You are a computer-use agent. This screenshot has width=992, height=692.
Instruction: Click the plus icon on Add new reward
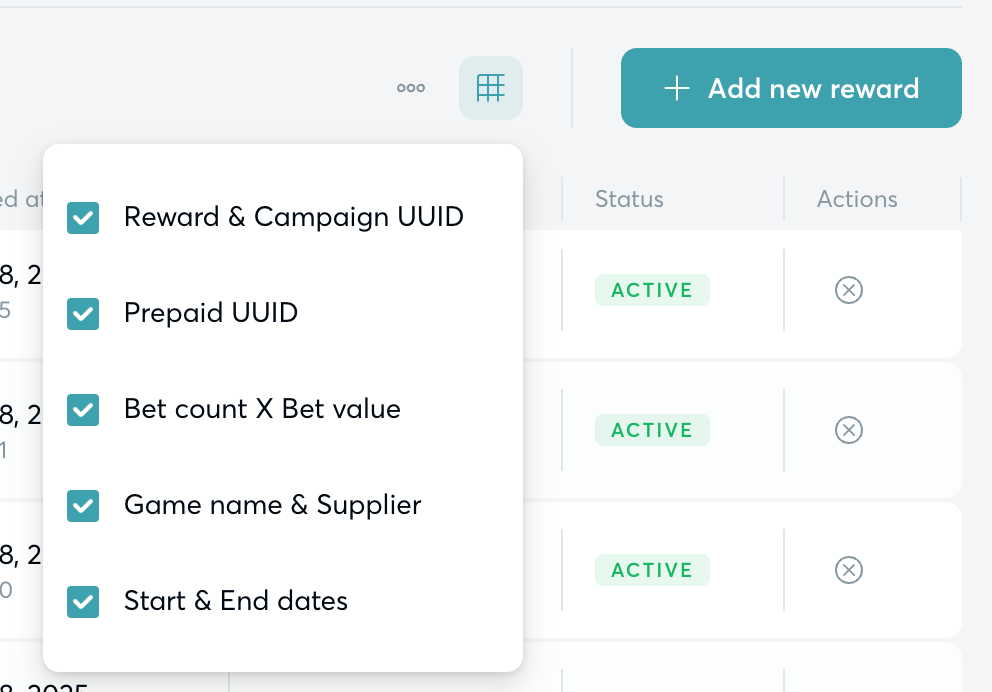(677, 88)
